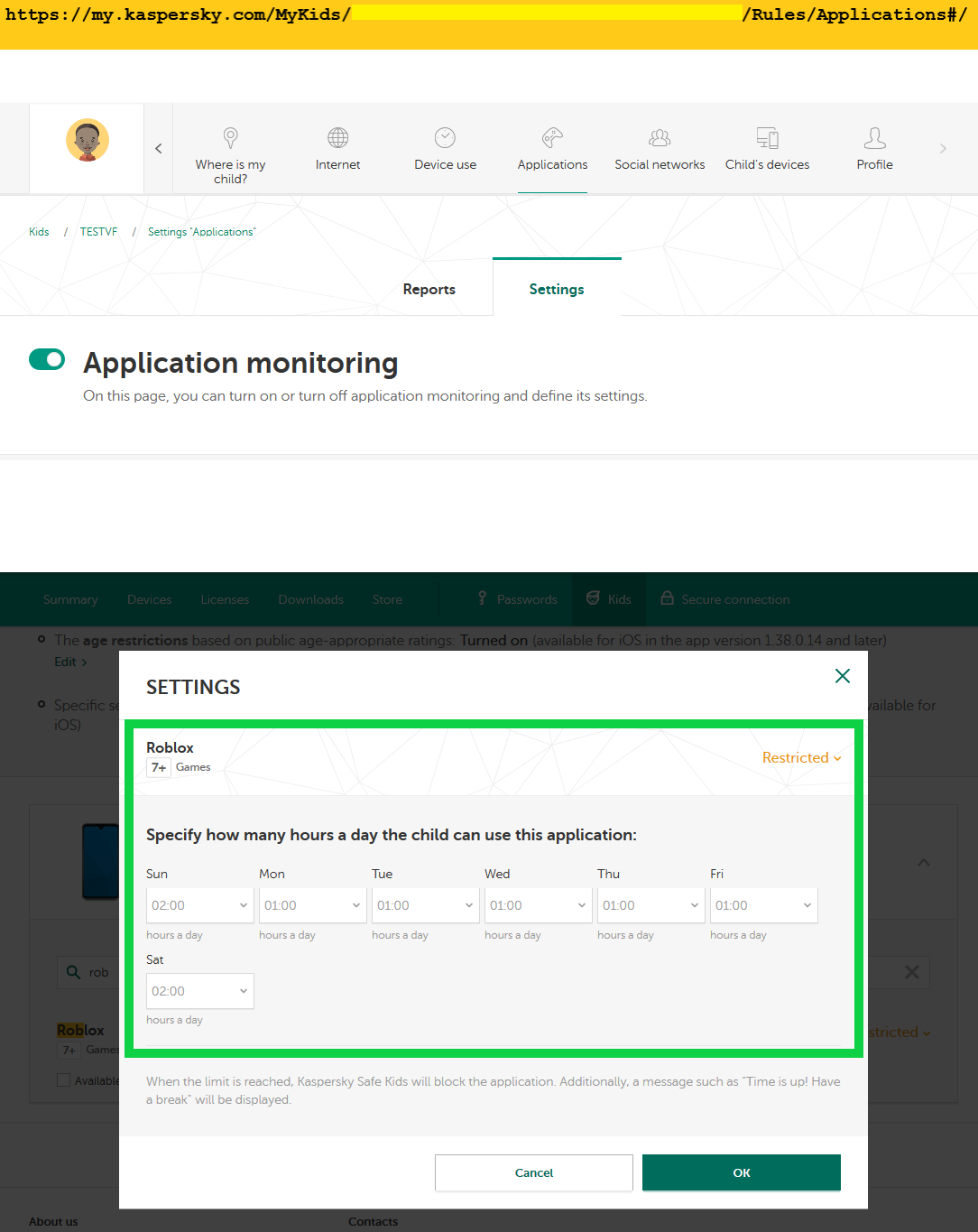978x1232 pixels.
Task: Open the Applications gamepad section
Action: point(552,149)
